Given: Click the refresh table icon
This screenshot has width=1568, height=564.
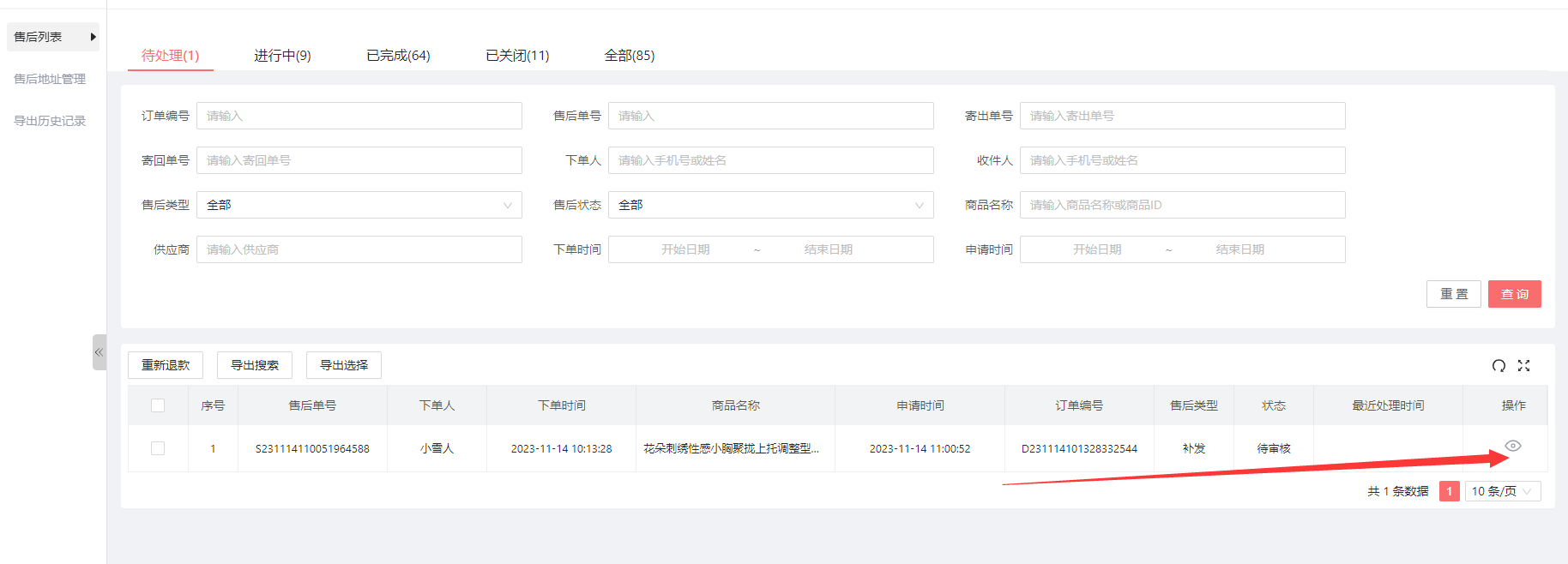Looking at the screenshot, I should 1499,366.
